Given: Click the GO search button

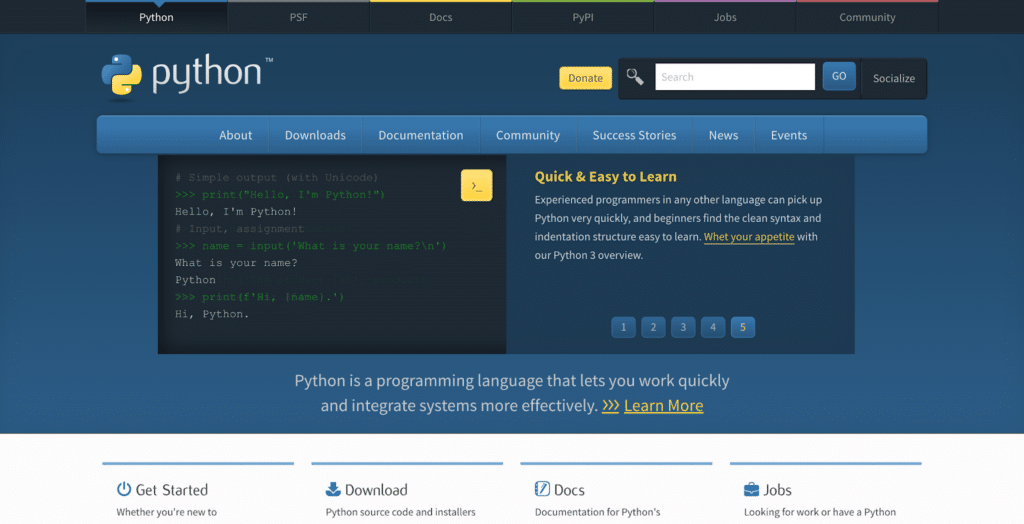Looking at the screenshot, I should tap(839, 76).
